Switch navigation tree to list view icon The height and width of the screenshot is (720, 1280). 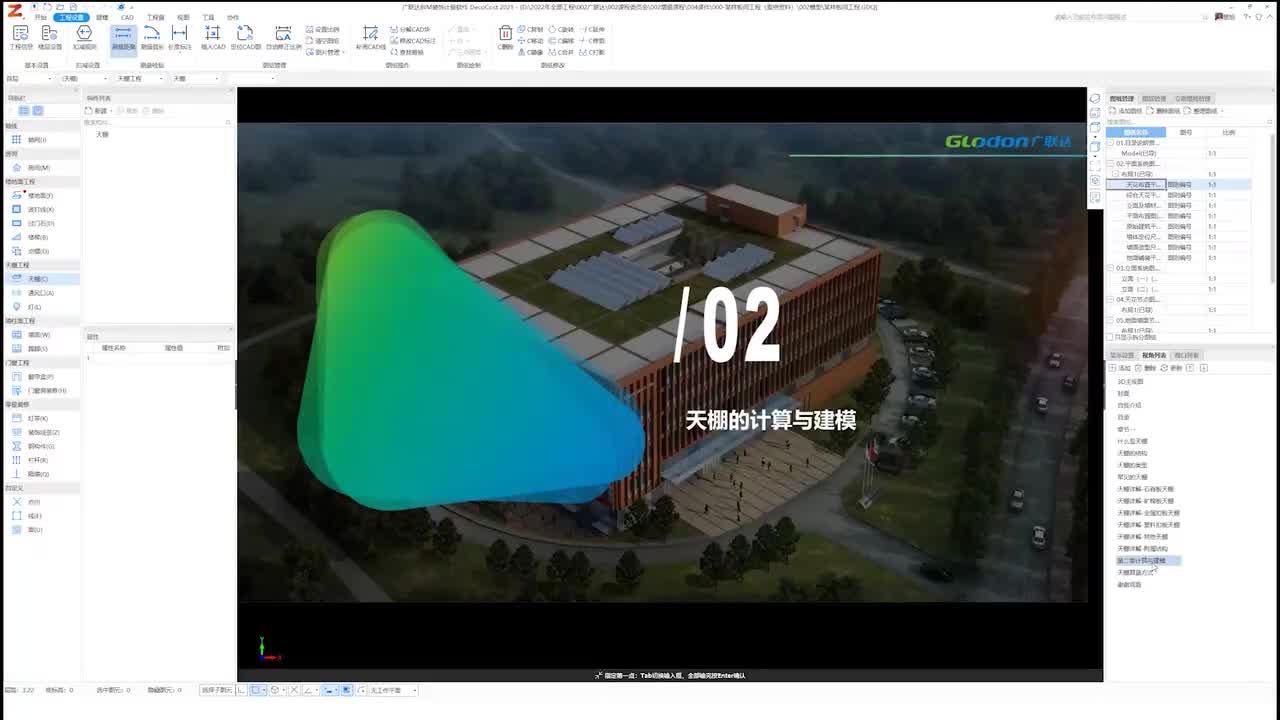[x=24, y=111]
